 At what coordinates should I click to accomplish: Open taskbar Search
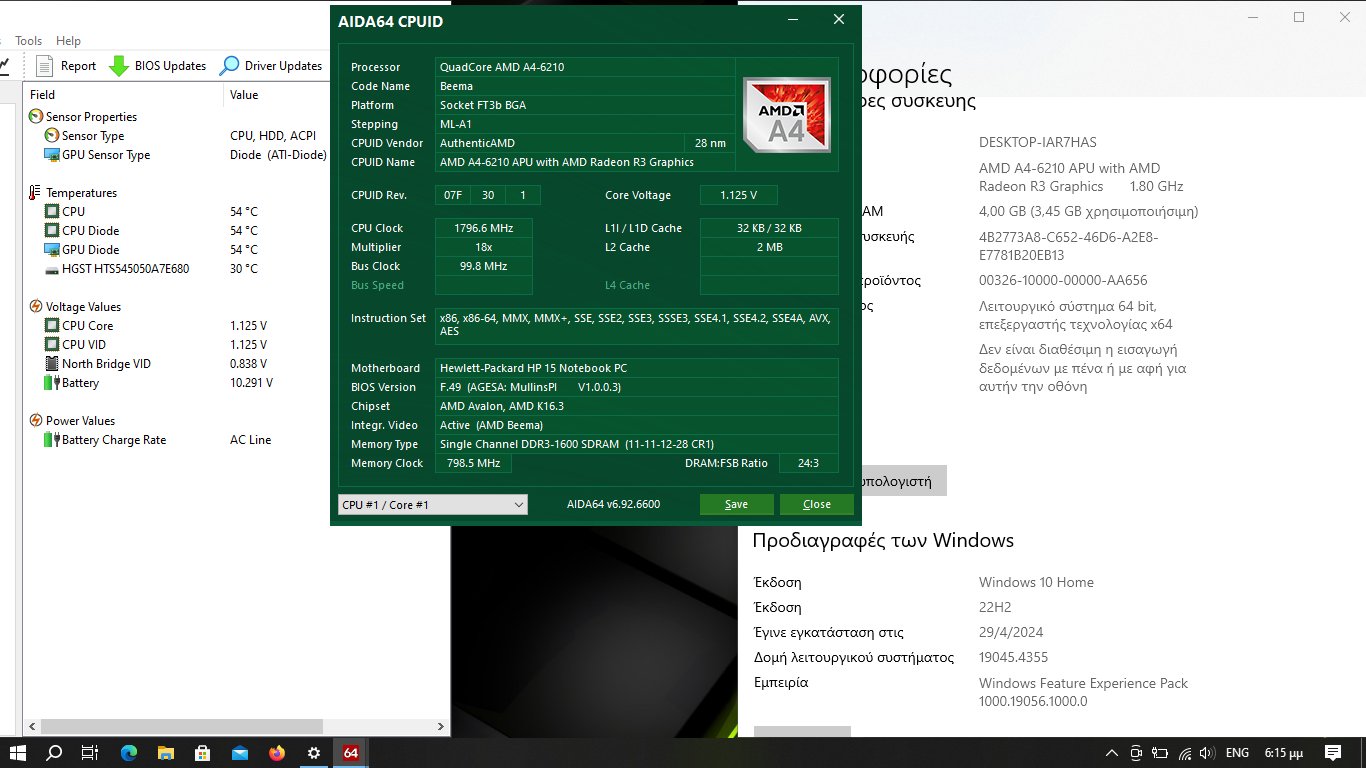click(54, 753)
